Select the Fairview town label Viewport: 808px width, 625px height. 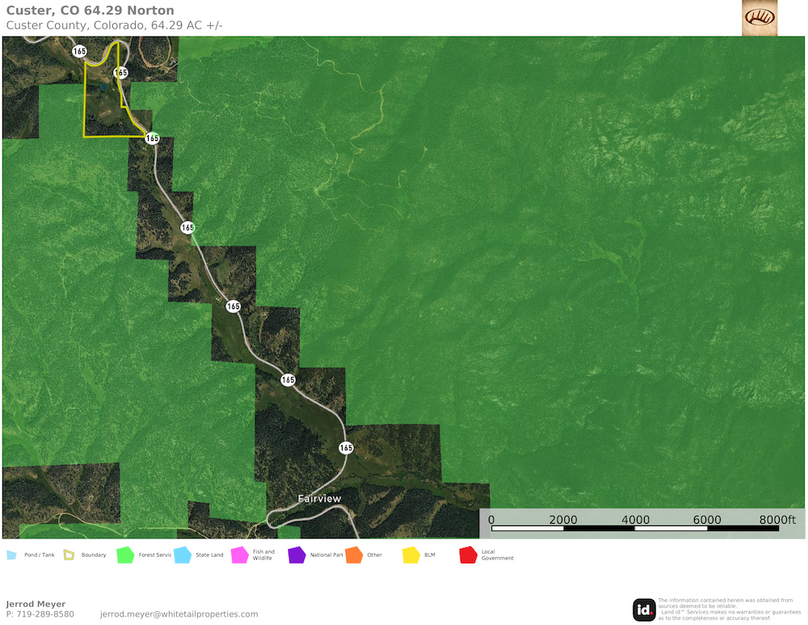coord(318,498)
